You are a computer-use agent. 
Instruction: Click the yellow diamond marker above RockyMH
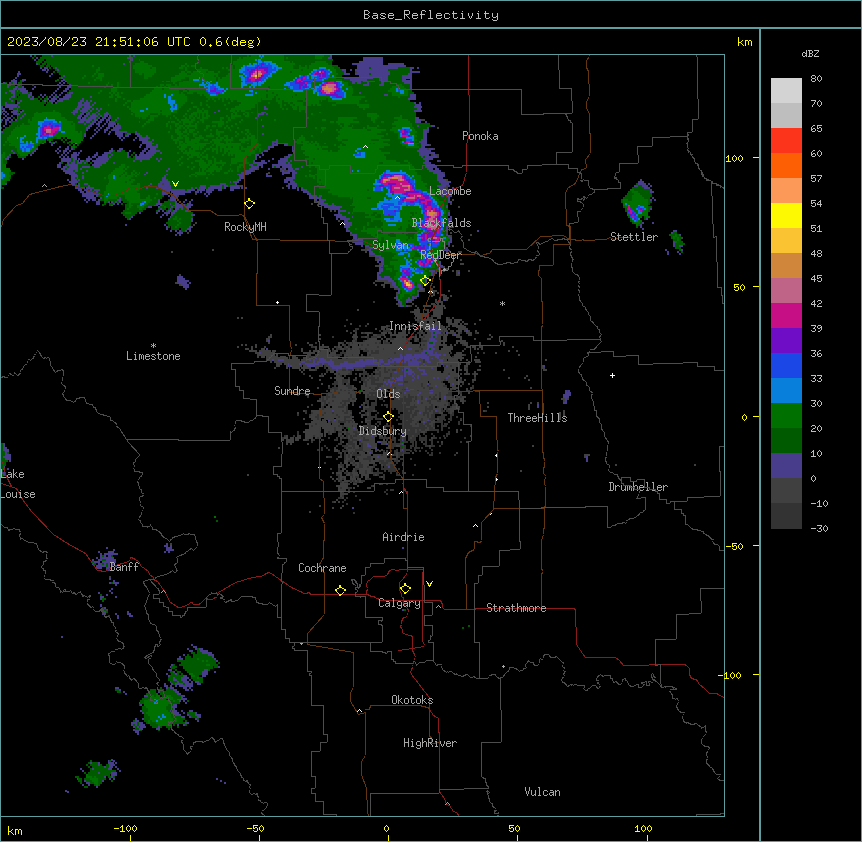250,204
